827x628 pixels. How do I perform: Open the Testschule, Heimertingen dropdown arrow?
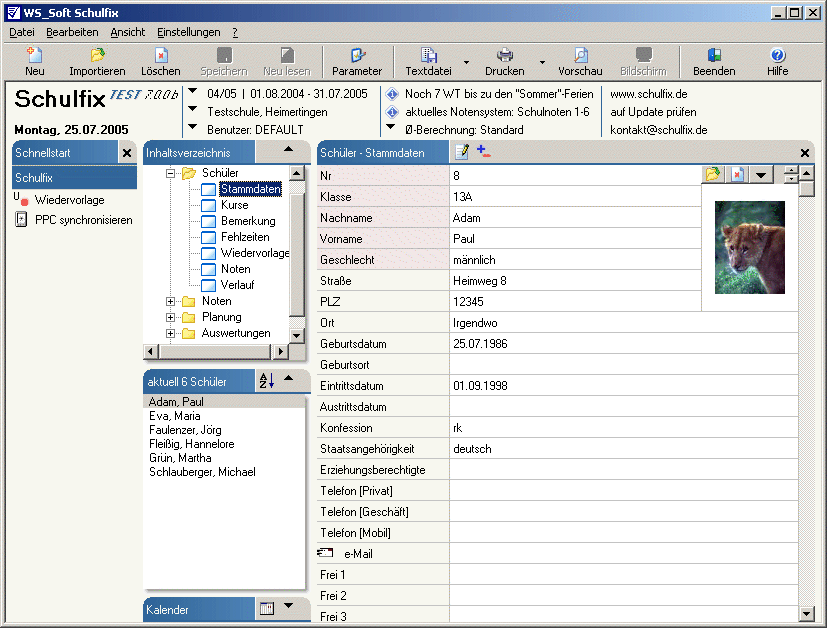pyautogui.click(x=193, y=109)
